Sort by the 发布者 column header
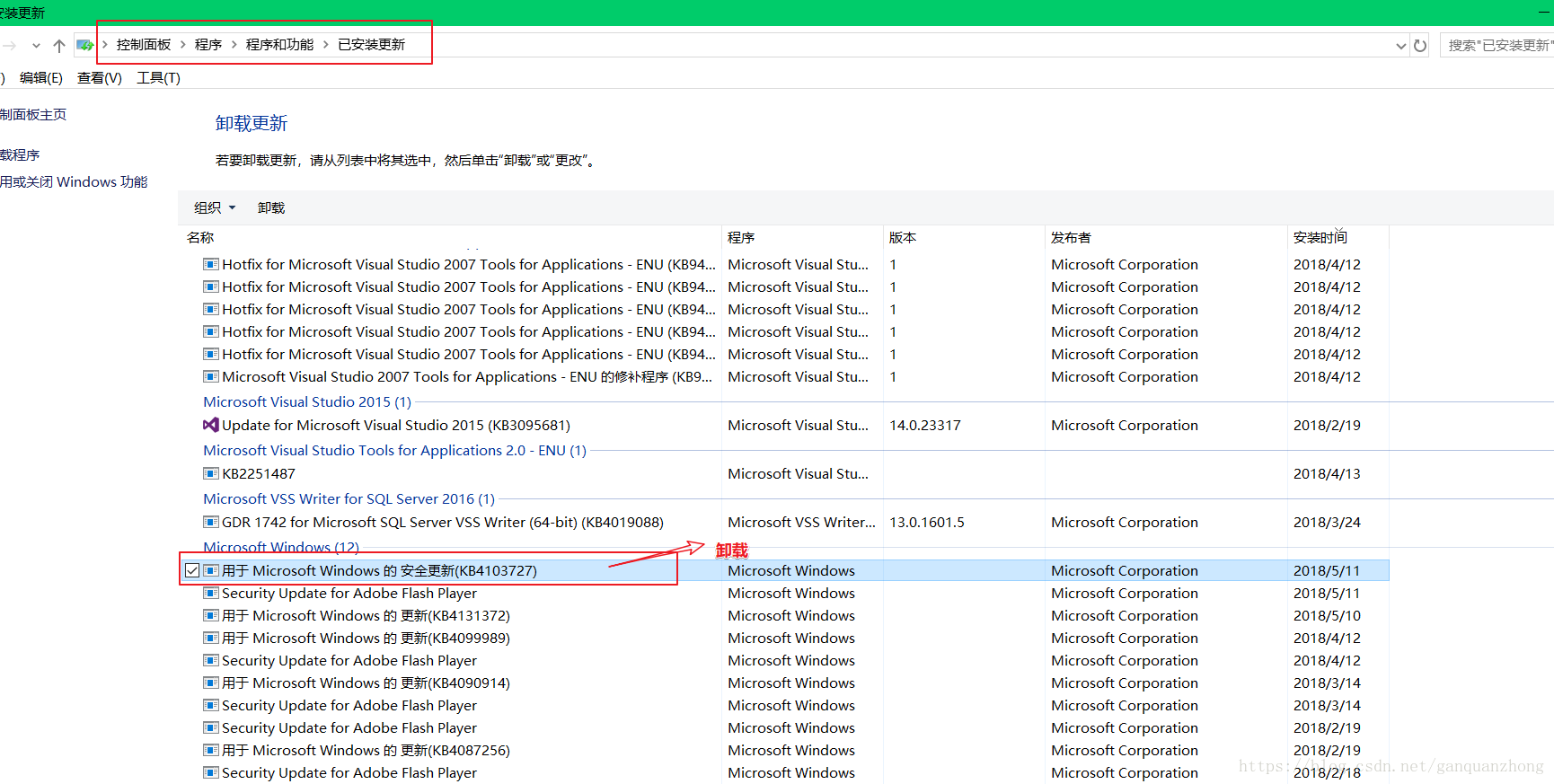Screen dimensions: 1554x784 coord(1071,238)
